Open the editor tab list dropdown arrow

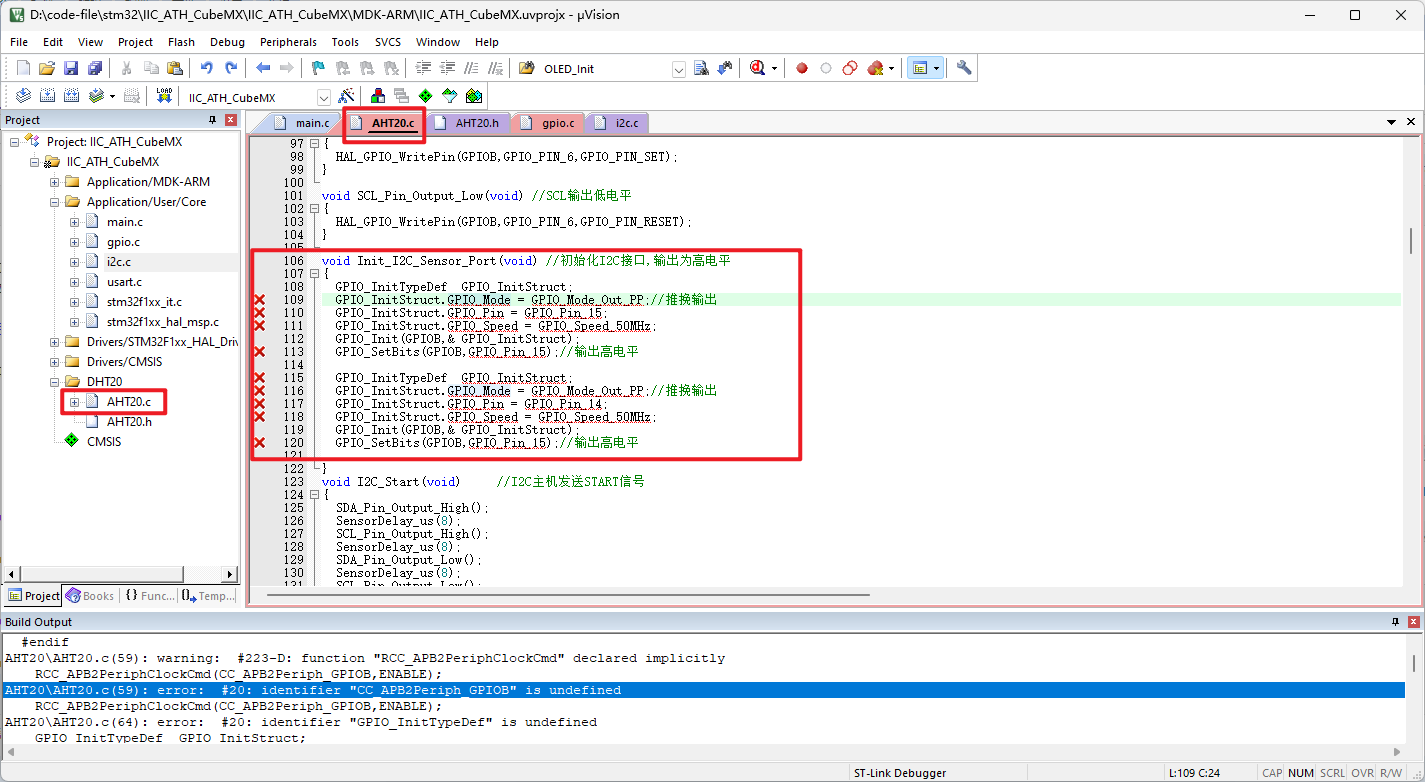1392,122
